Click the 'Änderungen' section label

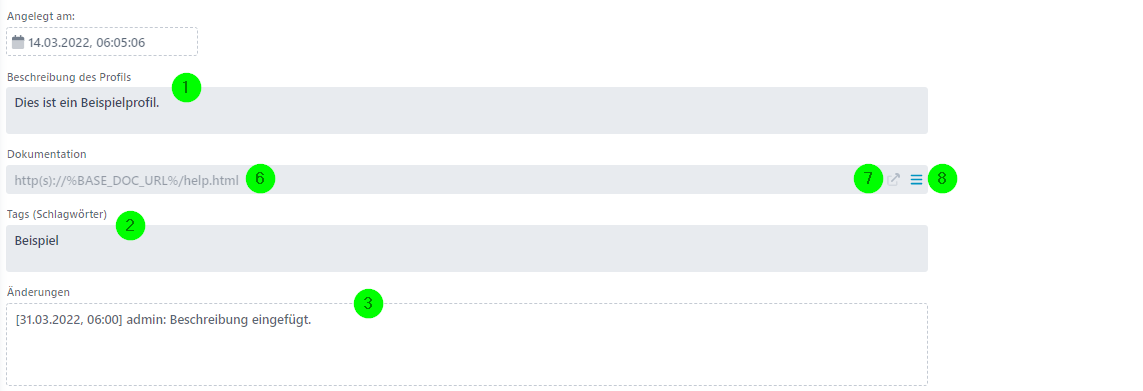pyautogui.click(x=38, y=291)
